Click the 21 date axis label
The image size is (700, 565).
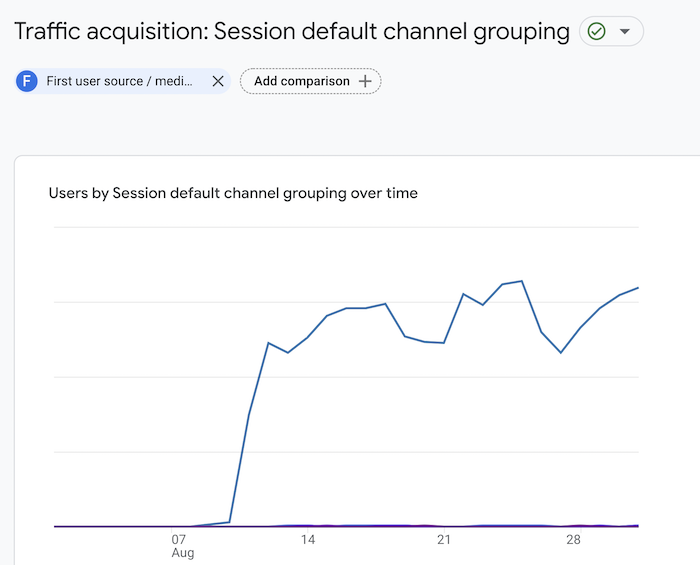pos(444,539)
